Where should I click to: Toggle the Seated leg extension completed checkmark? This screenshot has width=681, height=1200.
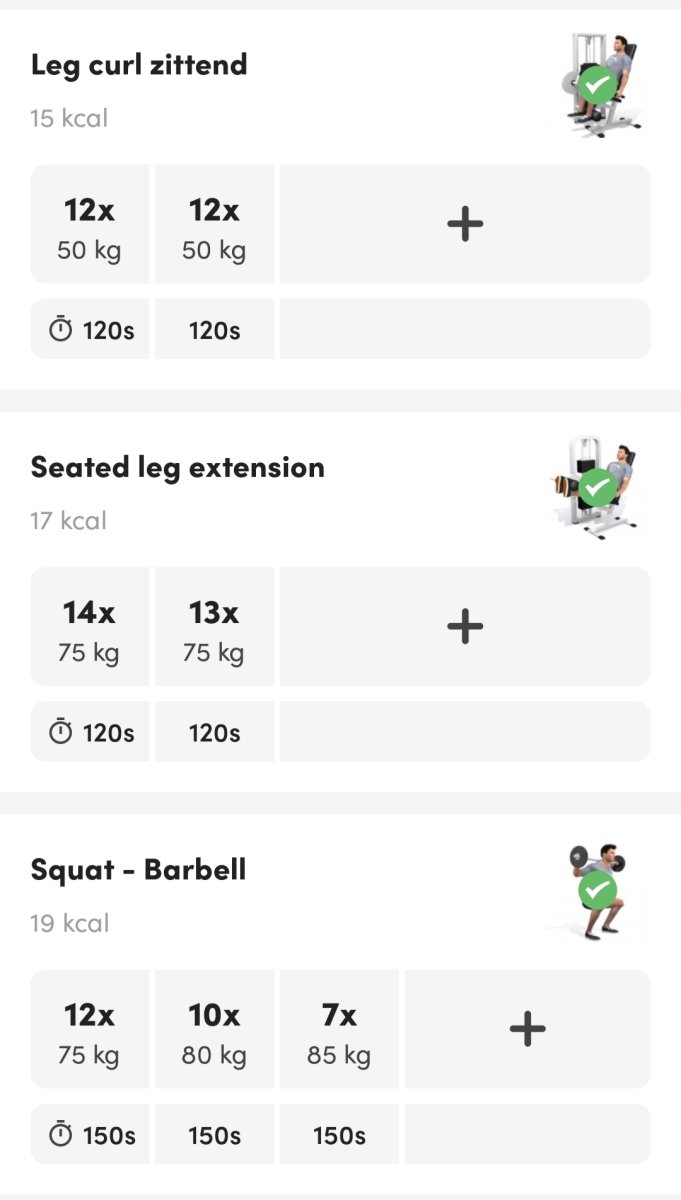click(x=597, y=488)
